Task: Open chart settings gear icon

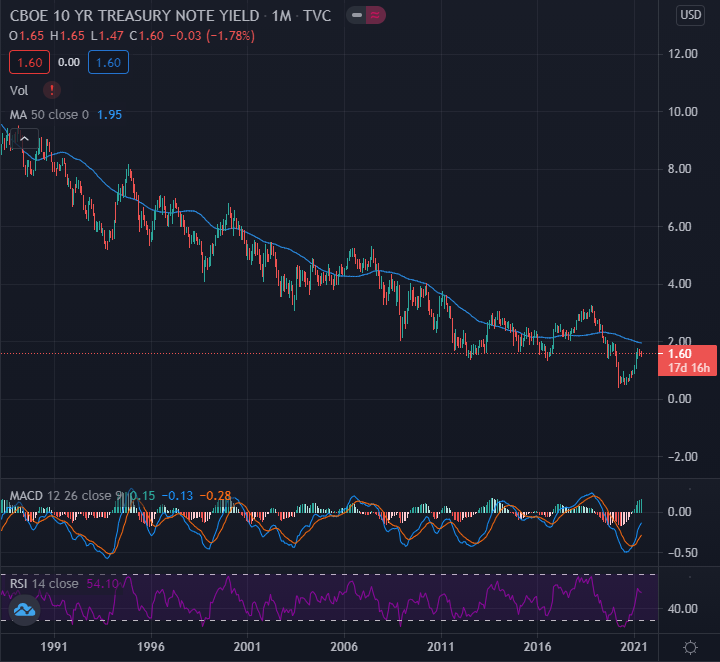Action: pyautogui.click(x=690, y=647)
